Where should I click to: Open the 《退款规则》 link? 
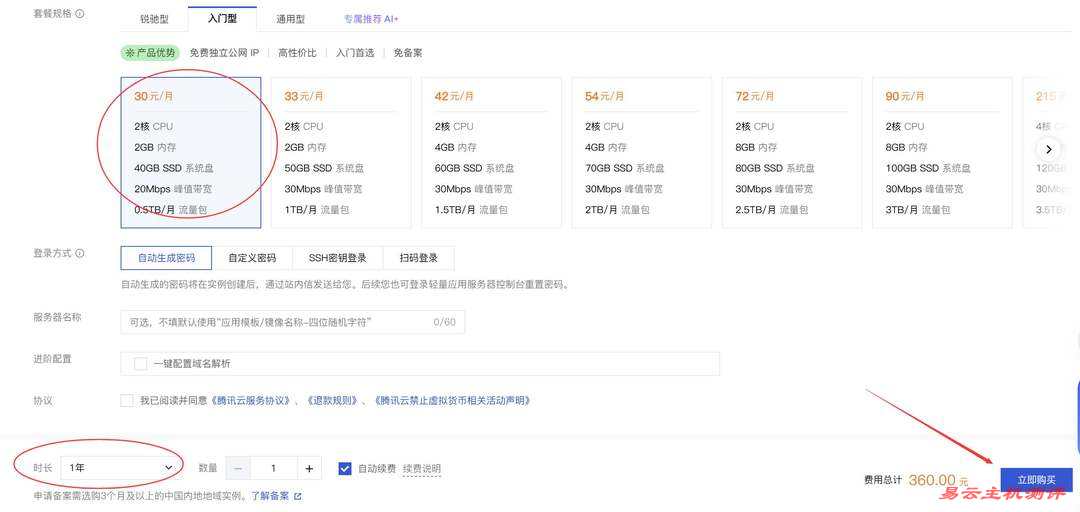[333, 400]
